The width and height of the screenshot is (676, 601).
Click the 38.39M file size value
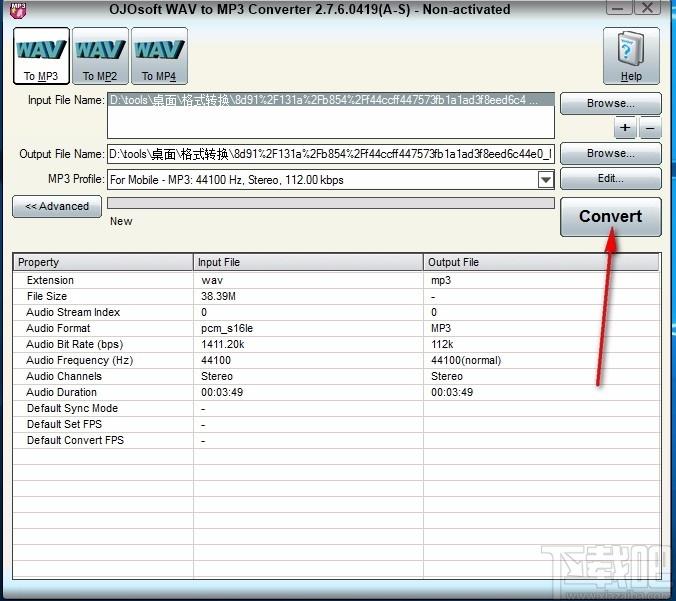coord(218,297)
